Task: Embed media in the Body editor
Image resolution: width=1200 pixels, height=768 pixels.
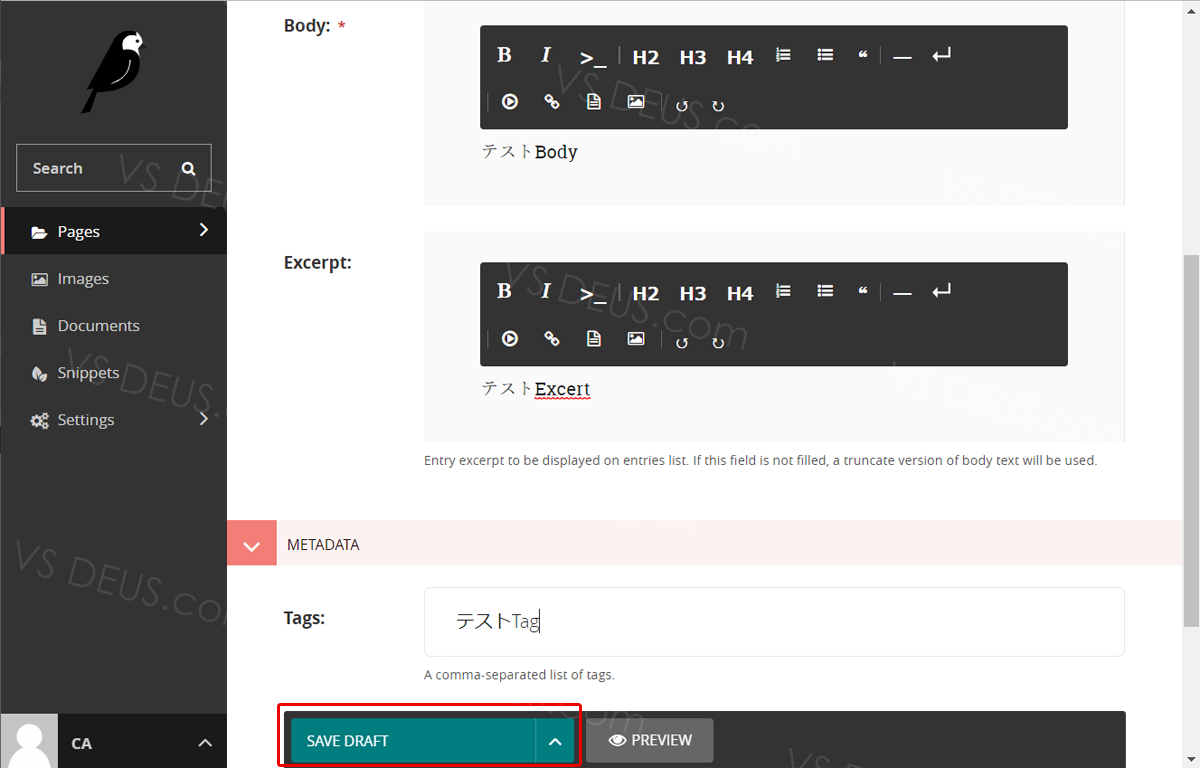Action: coord(510,101)
